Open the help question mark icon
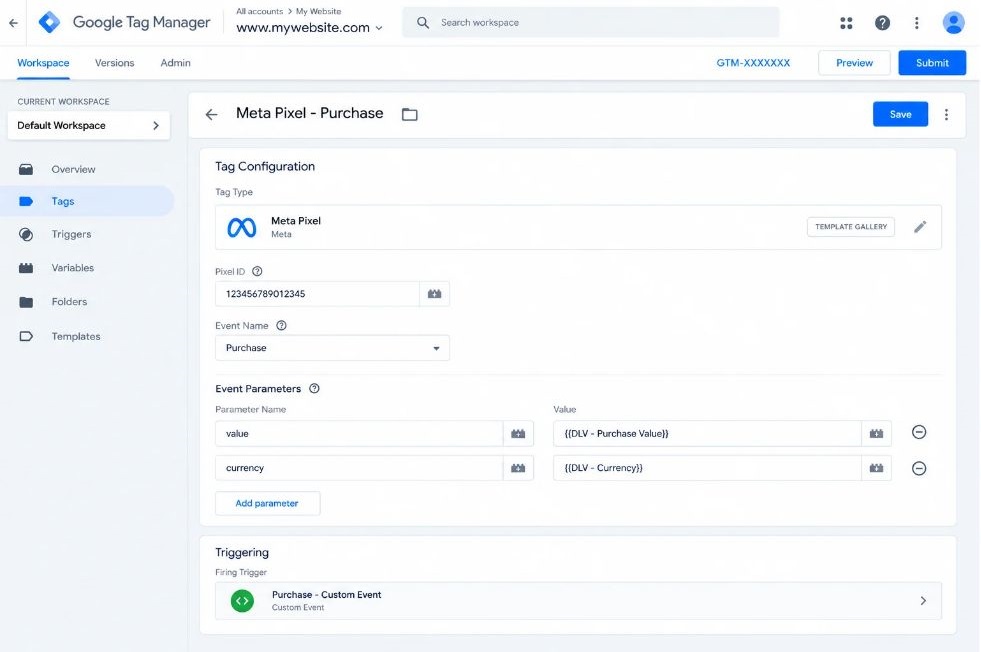981x652 pixels. click(x=882, y=23)
